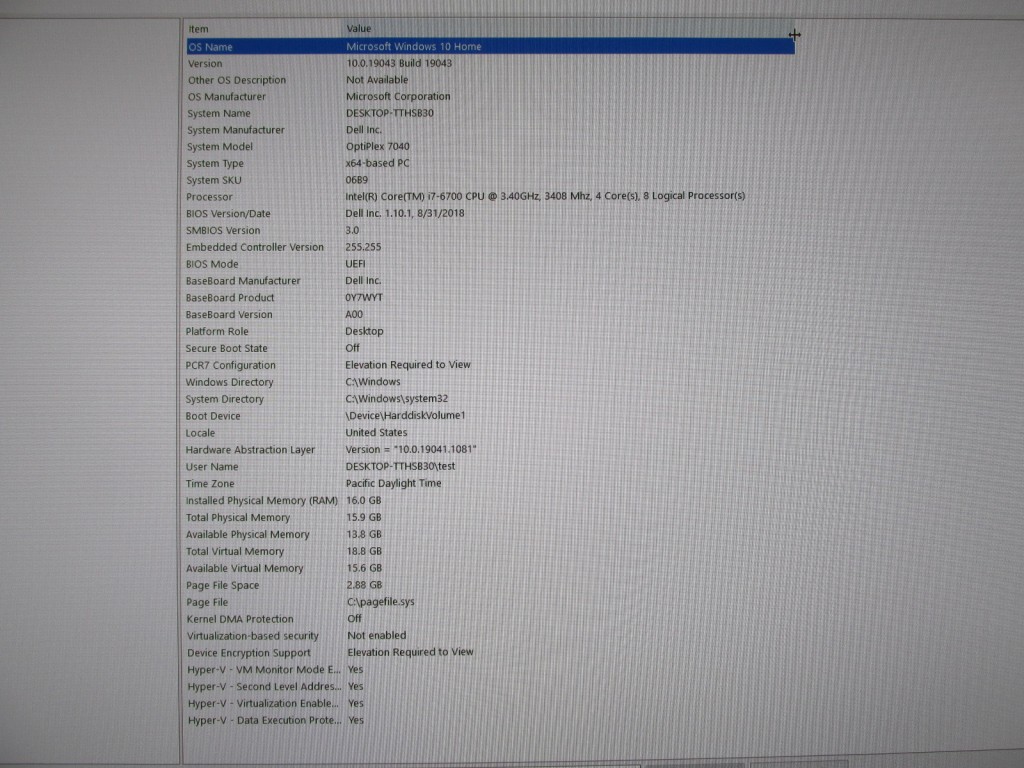This screenshot has height=768, width=1024.
Task: Select the BaseBoard Manufacturer row
Action: click(490, 281)
